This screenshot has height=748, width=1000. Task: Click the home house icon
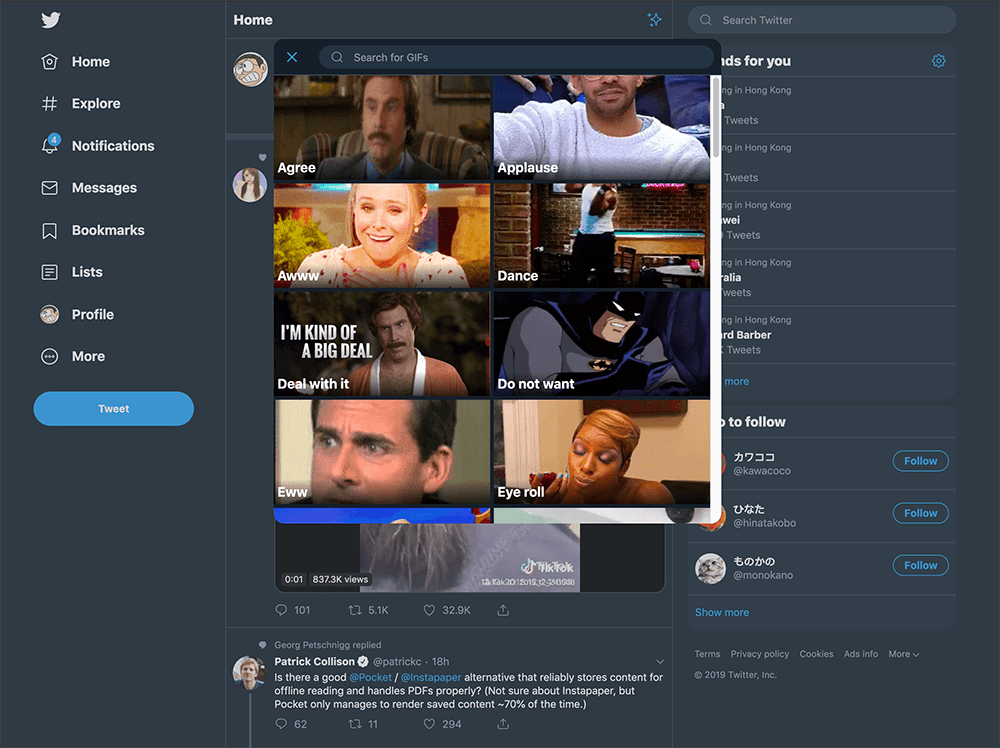(x=50, y=62)
